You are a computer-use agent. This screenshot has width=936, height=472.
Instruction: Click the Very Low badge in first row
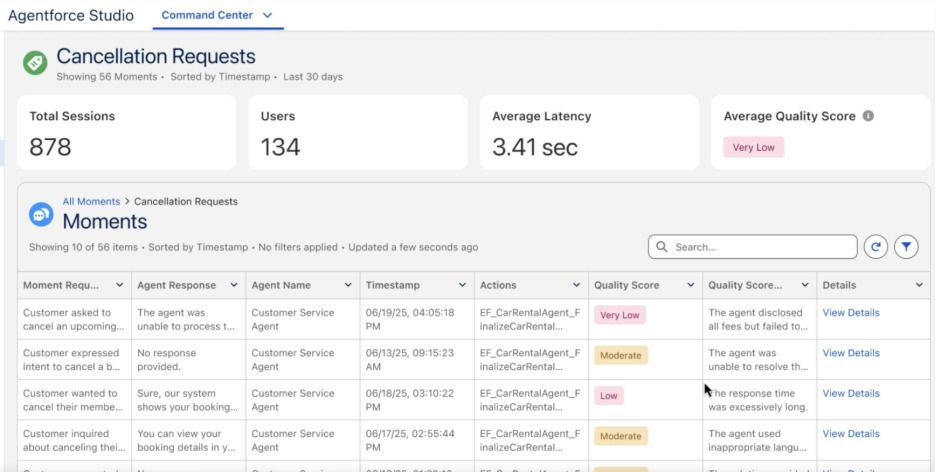point(620,315)
